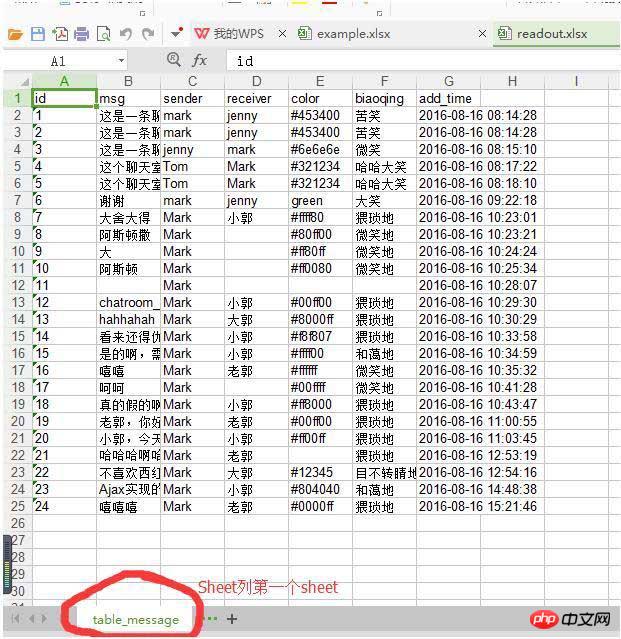Select header cell 'sender'
The image size is (621, 639).
(x=192, y=98)
